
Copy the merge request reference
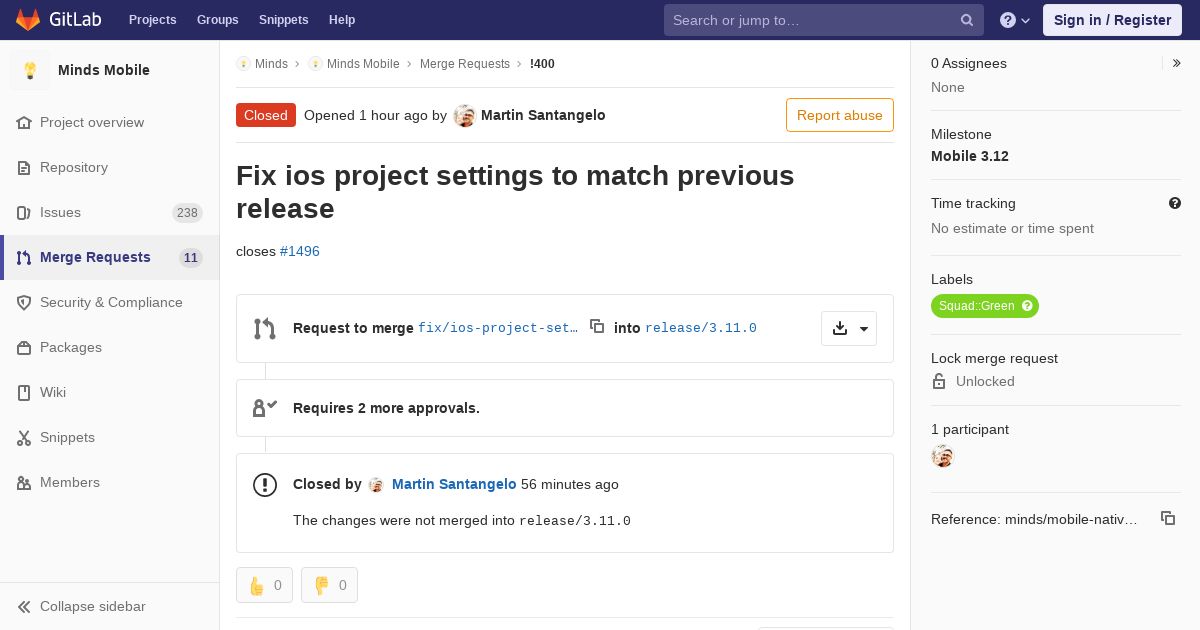click(x=1167, y=518)
